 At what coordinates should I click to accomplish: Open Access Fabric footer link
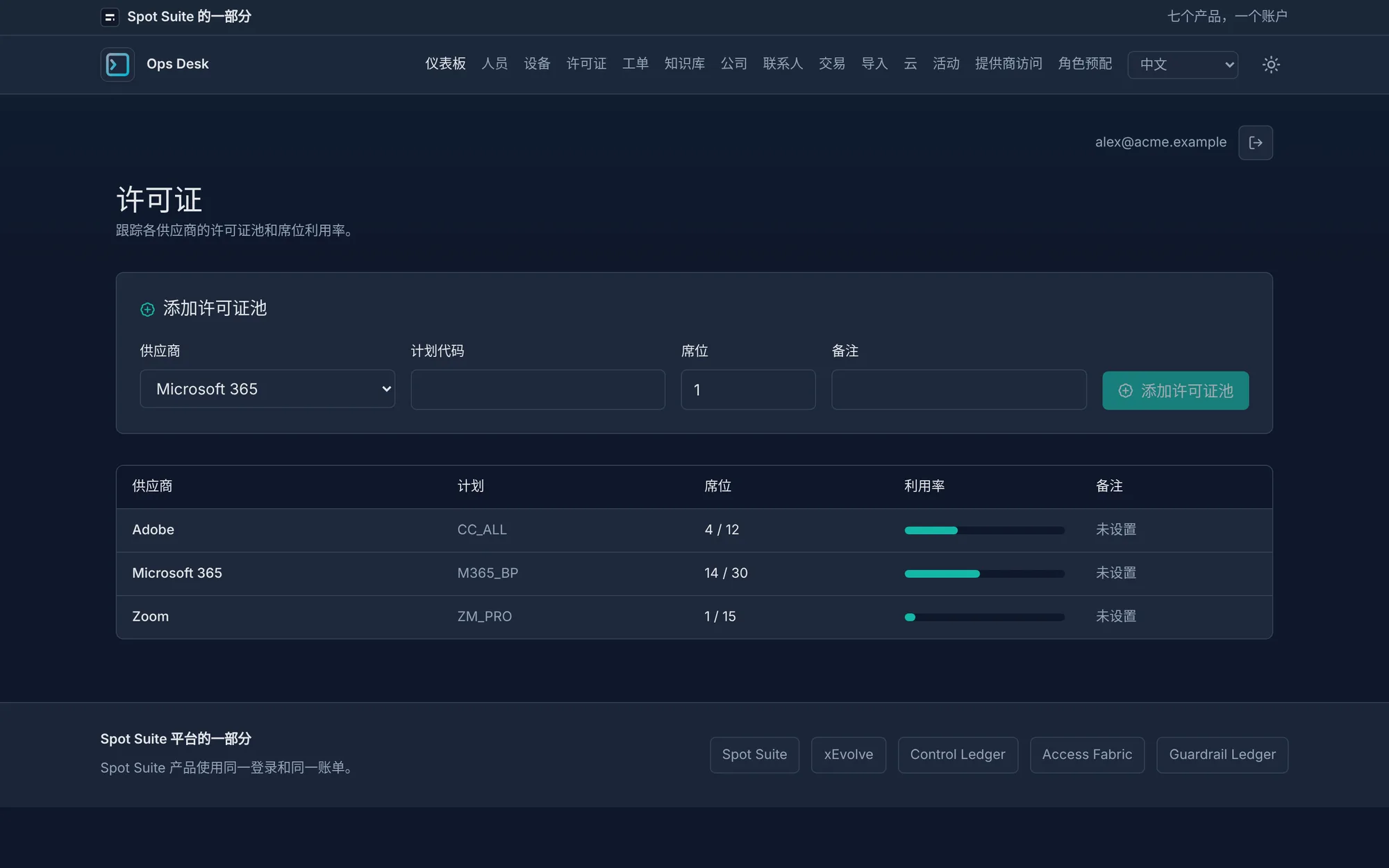1087,755
